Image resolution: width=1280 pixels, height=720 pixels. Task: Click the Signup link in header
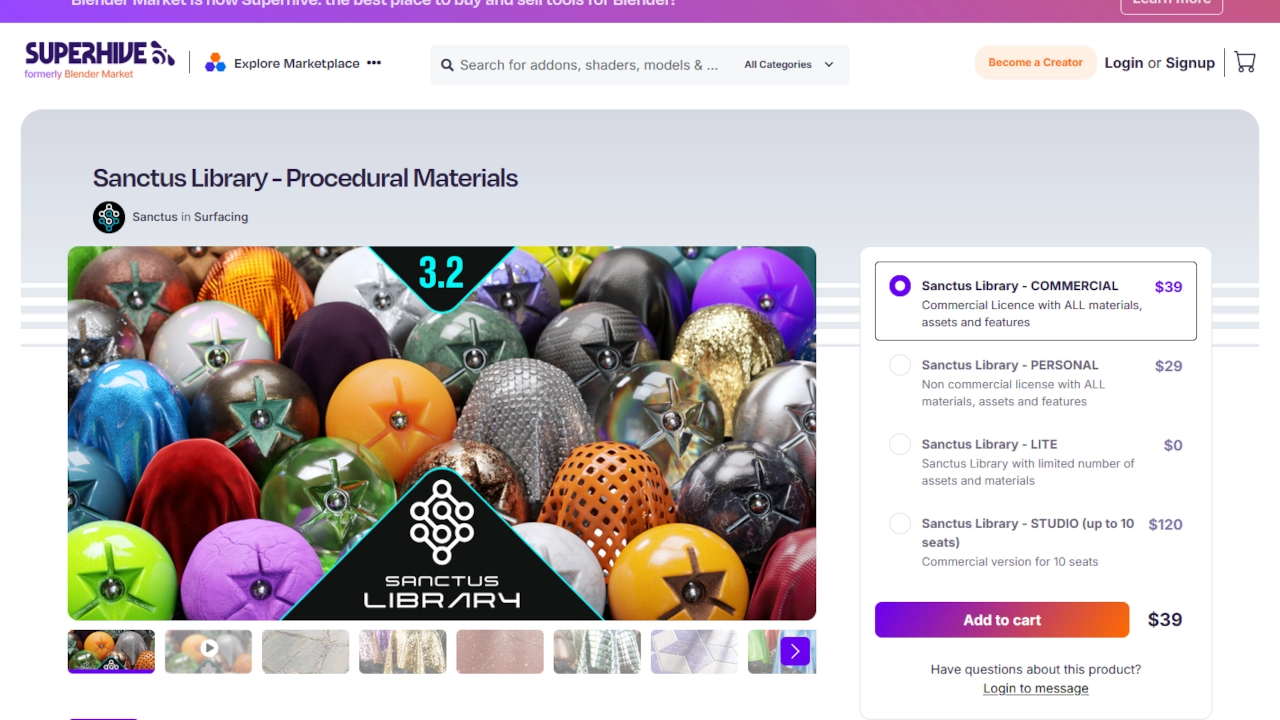pyautogui.click(x=1190, y=62)
